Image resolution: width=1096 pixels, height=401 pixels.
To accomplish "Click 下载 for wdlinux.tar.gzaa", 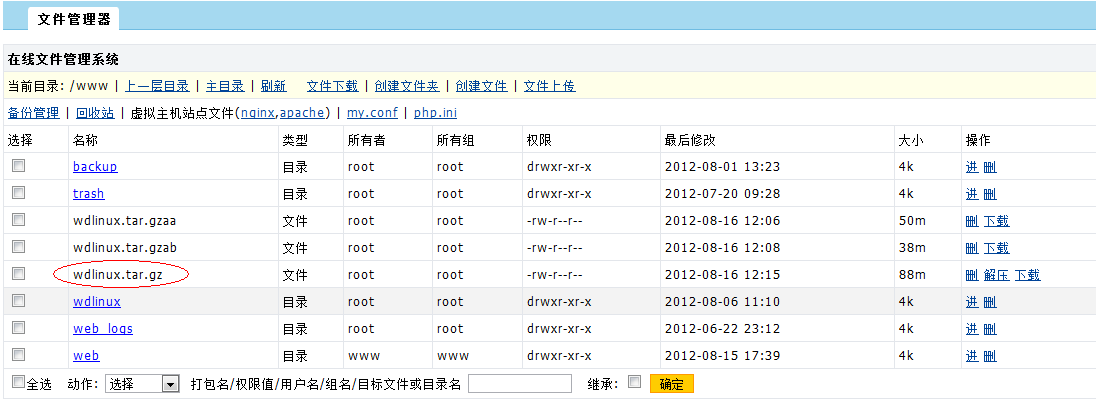I will (x=996, y=221).
